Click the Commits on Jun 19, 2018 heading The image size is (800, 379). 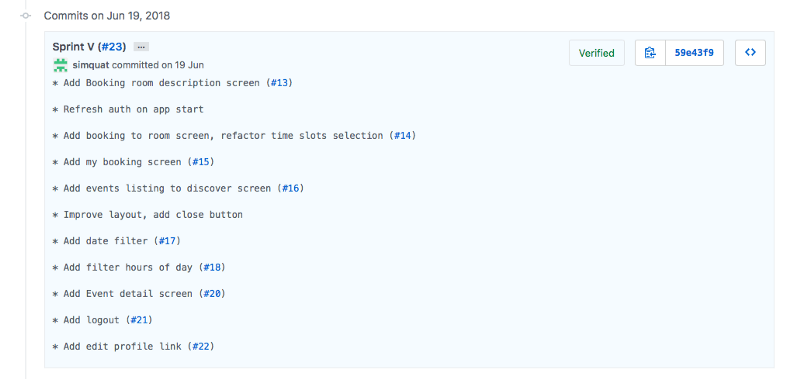point(107,16)
